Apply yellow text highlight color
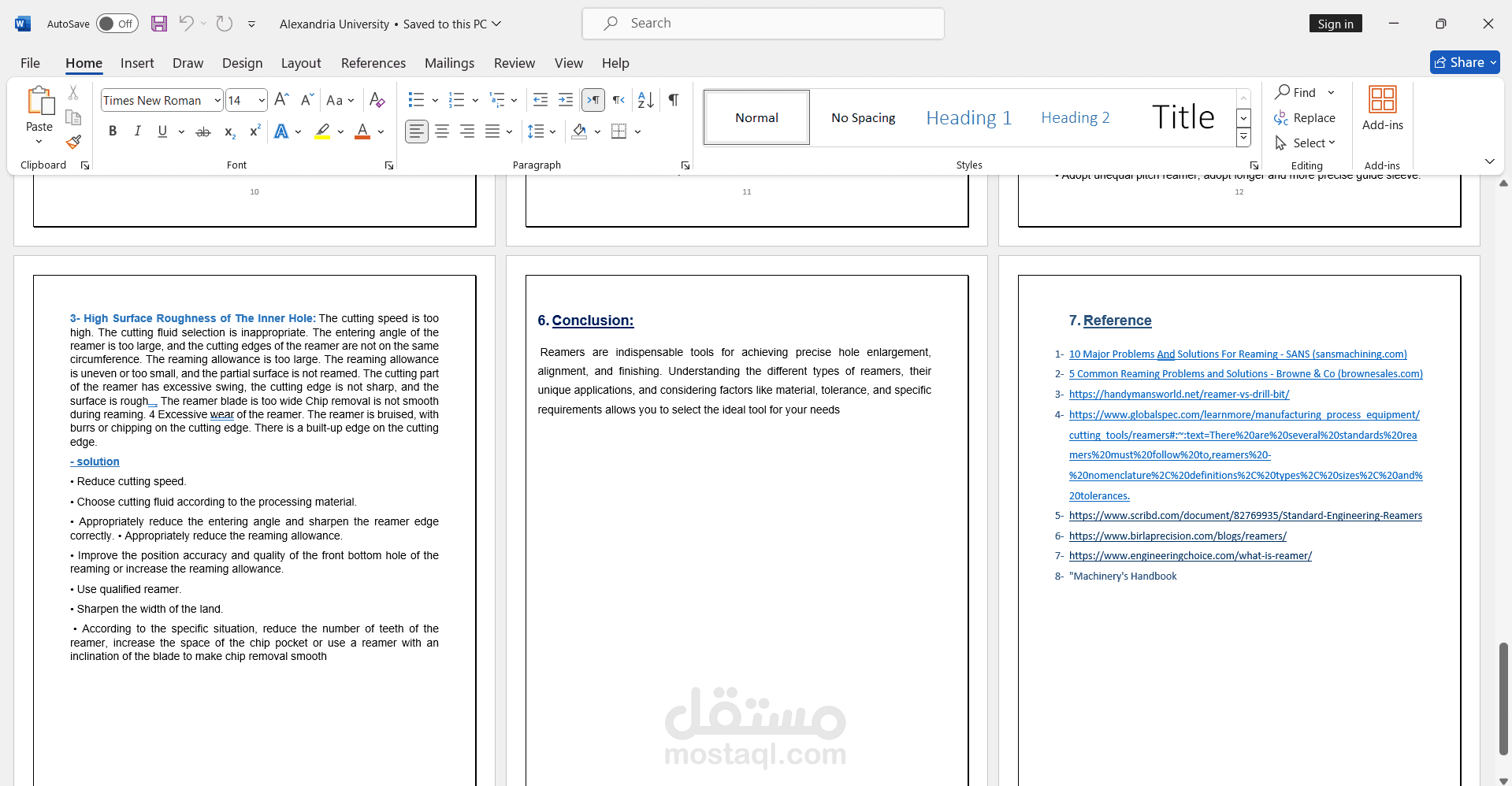The height and width of the screenshot is (786, 1512). pyautogui.click(x=322, y=132)
